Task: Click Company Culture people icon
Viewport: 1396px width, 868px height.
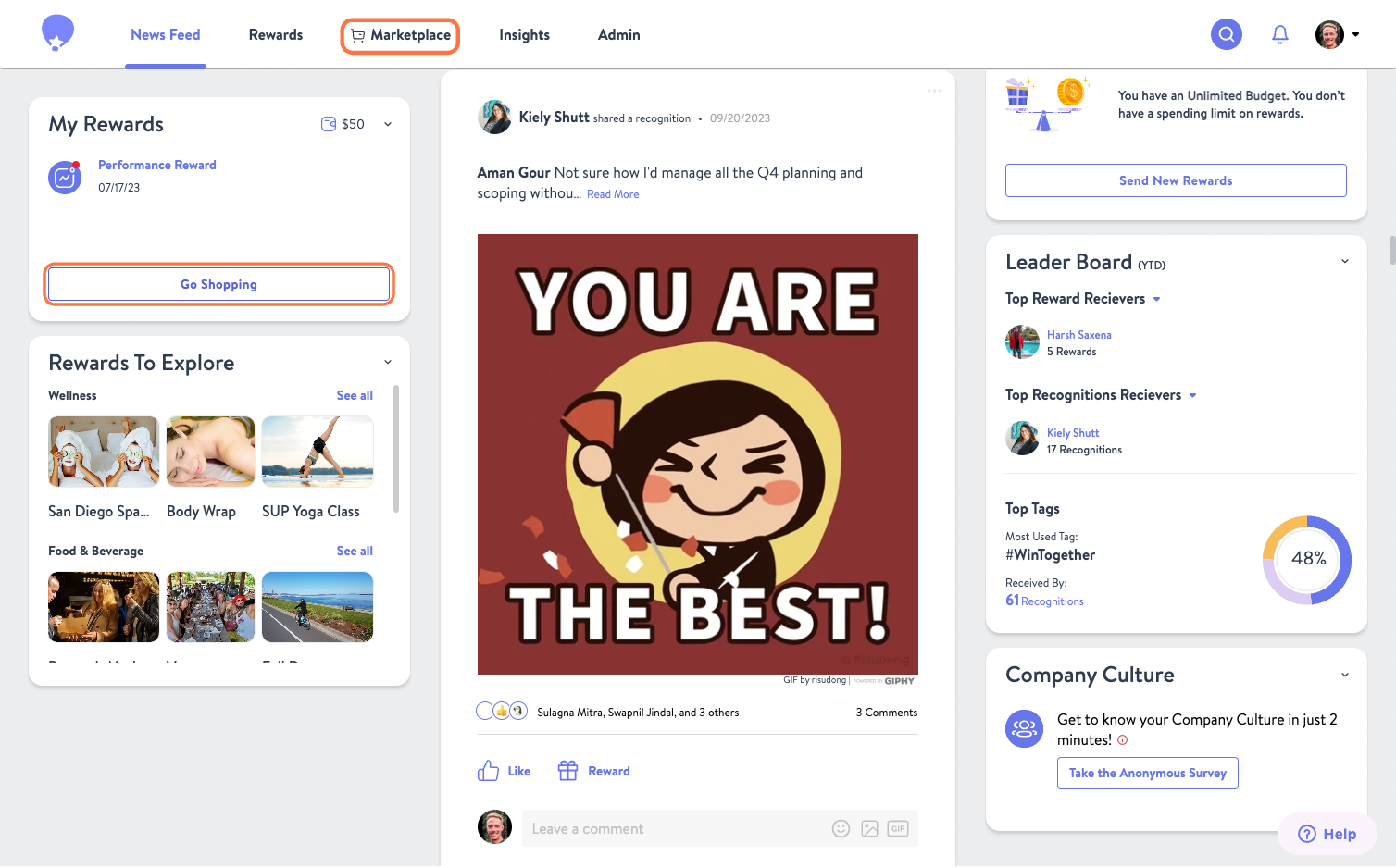Action: click(x=1024, y=729)
